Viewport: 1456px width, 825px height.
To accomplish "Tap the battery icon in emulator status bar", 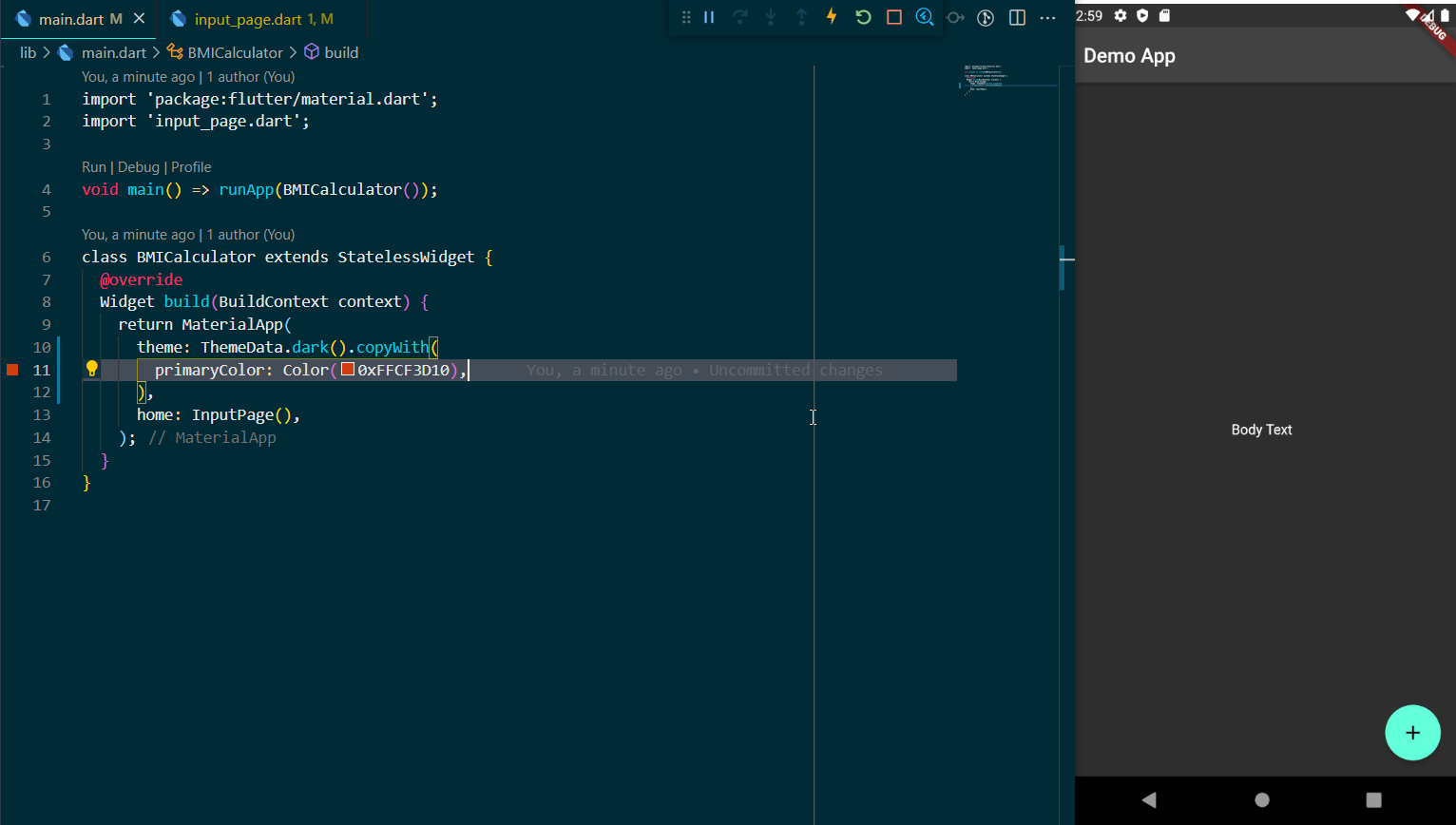I will coord(1446,14).
